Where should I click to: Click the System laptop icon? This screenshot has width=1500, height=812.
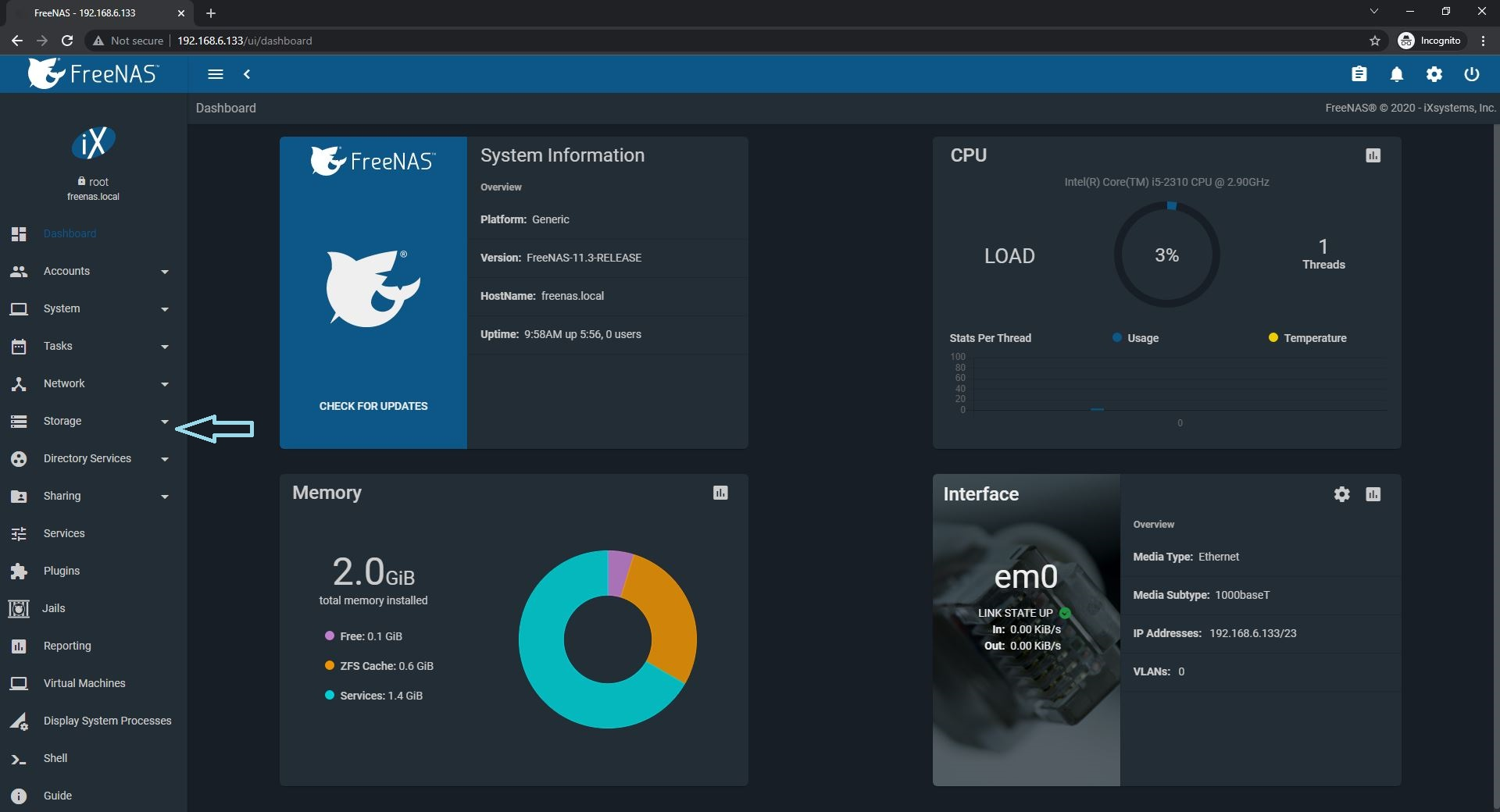pos(19,308)
